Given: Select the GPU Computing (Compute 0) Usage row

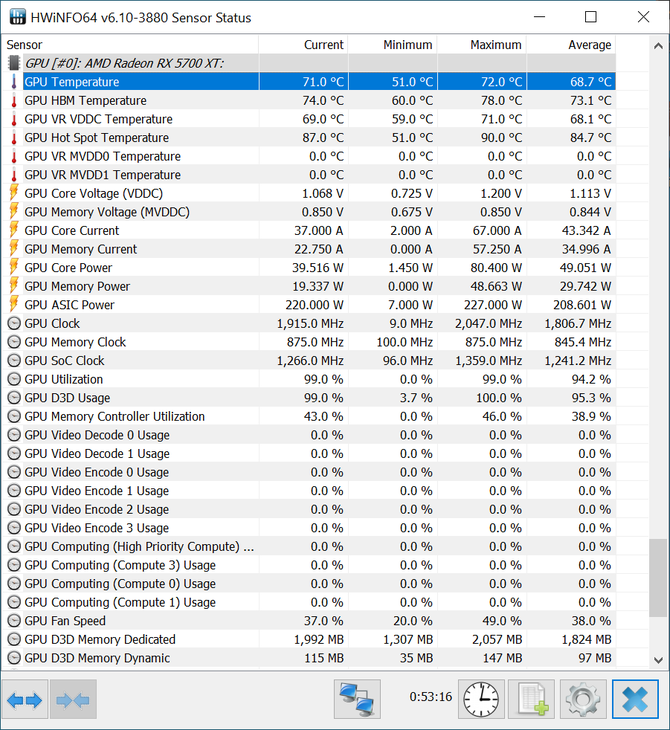Looking at the screenshot, I should click(x=309, y=584).
